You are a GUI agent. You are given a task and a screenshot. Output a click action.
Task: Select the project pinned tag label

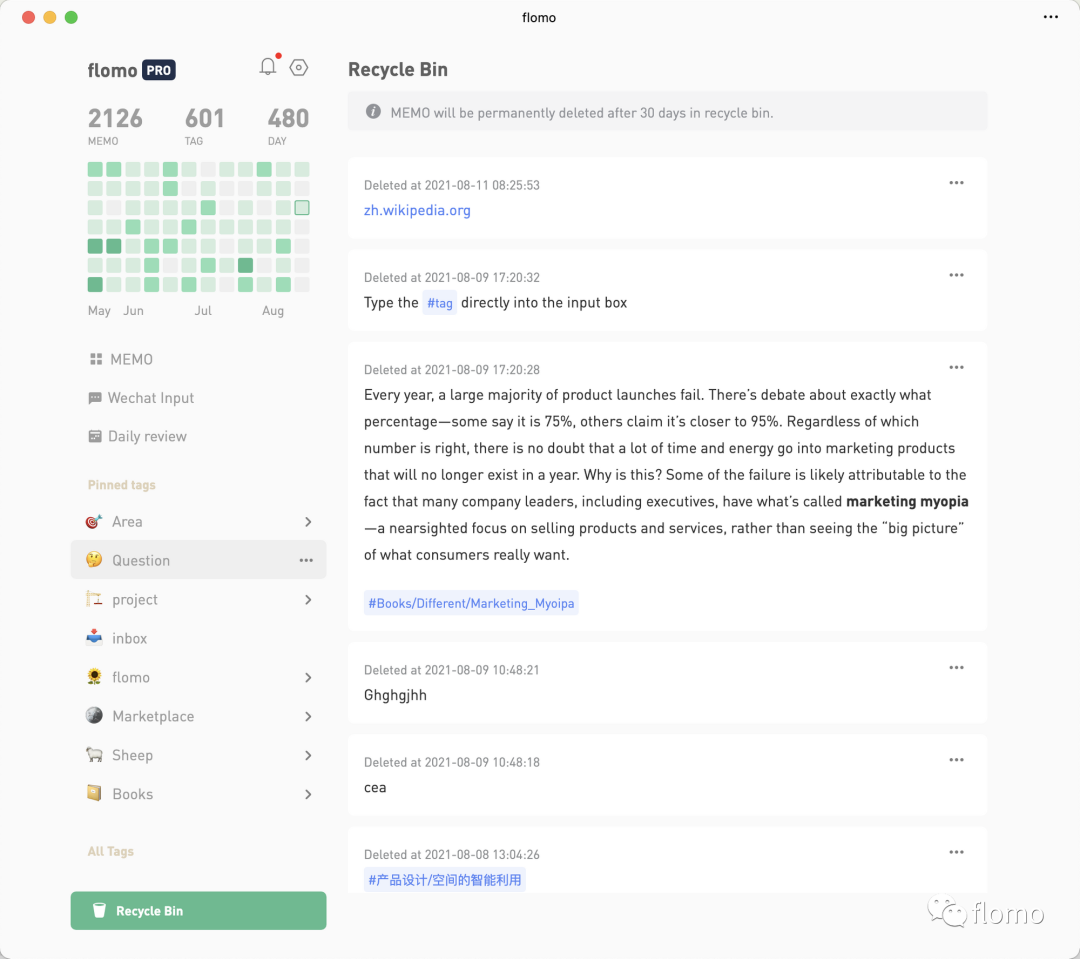pos(135,600)
